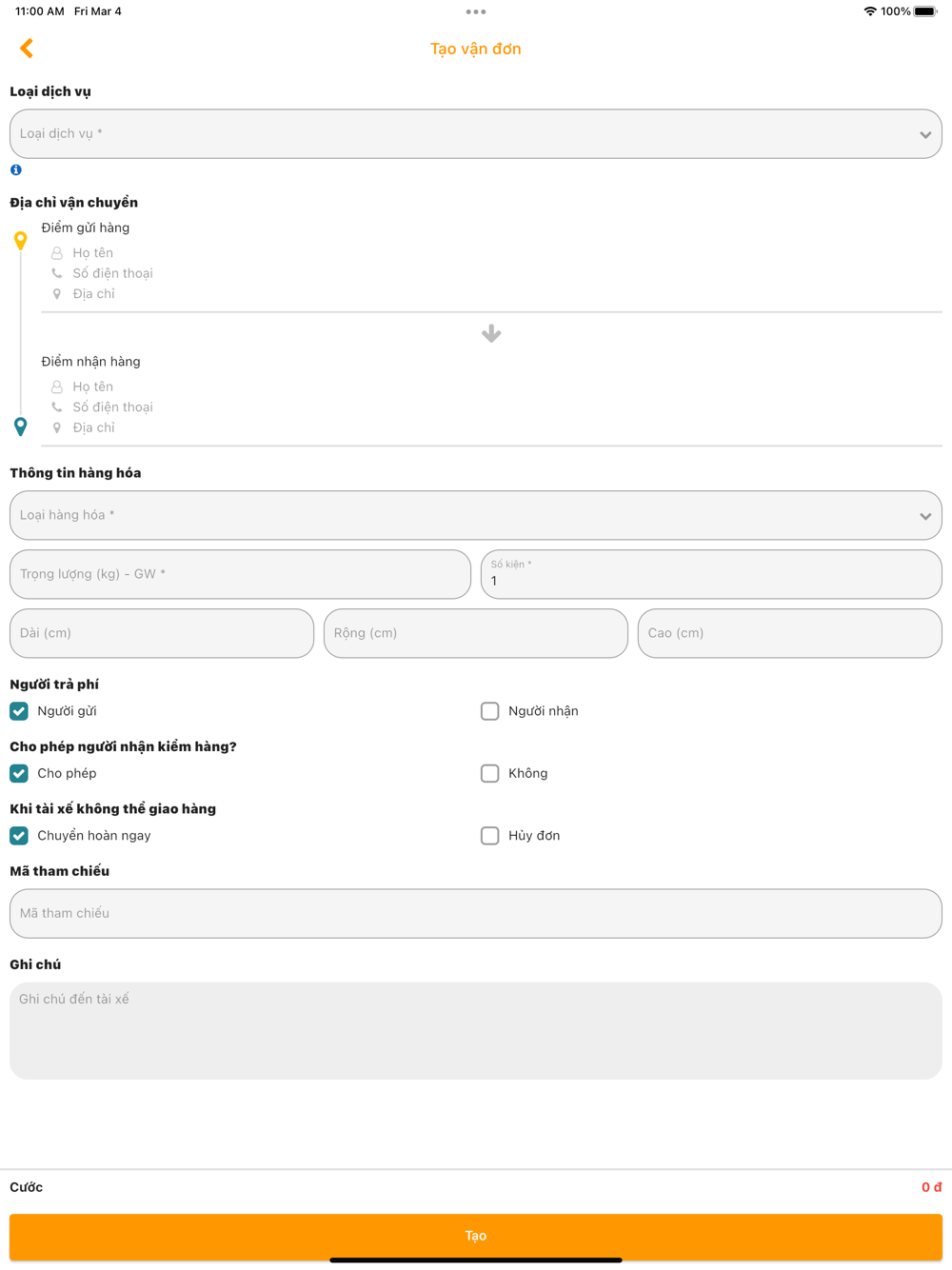Image resolution: width=952 pixels, height=1270 pixels.
Task: Click the Trọng lượng (kg) input field
Action: pyautogui.click(x=240, y=574)
